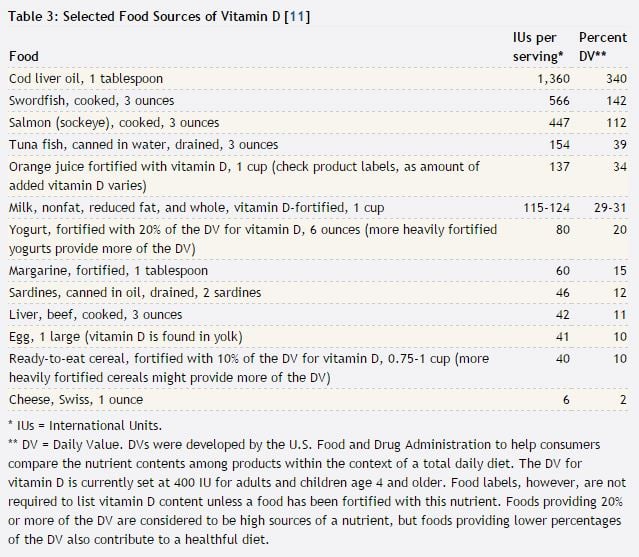The height and width of the screenshot is (557, 639).
Task: Click the IUs = International Units footnote
Action: point(85,426)
